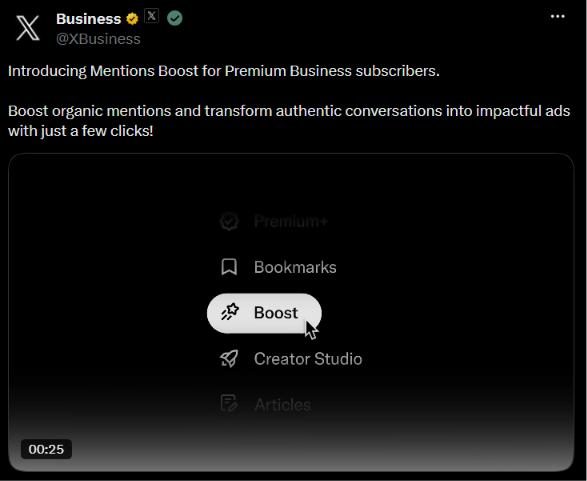Screen dimensions: 587x481
Task: Click the Premium+ badge icon
Action: [229, 221]
